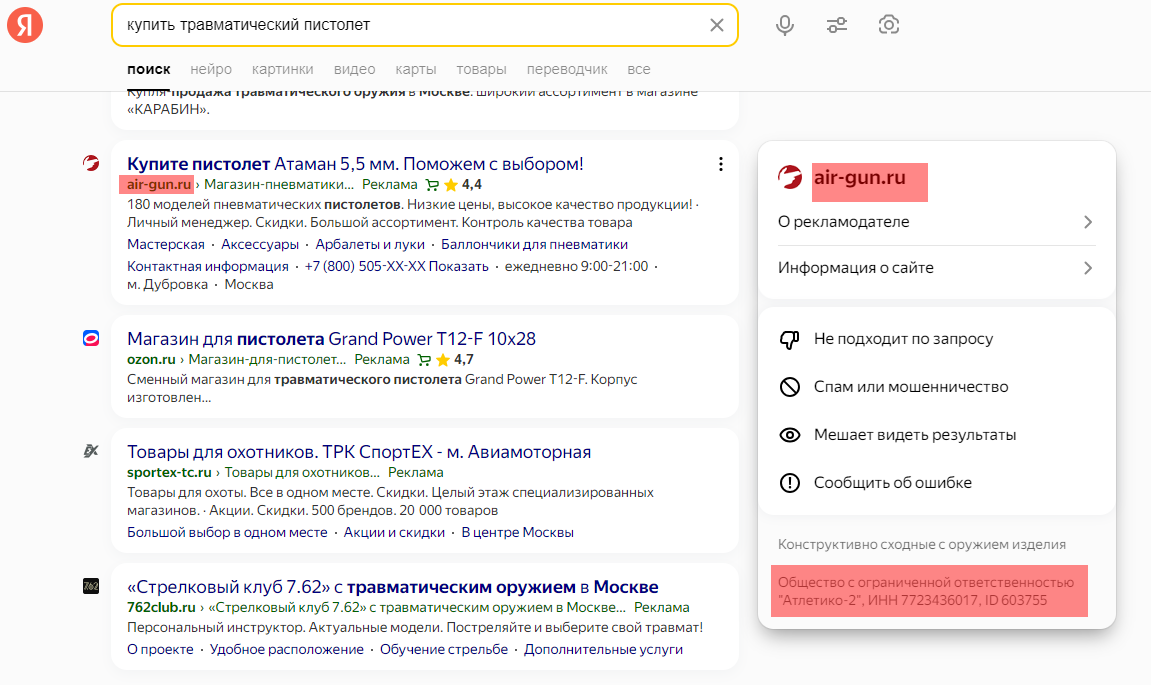This screenshot has width=1151, height=685.
Task: Reveal phone number via 'Показать'
Action: tap(459, 266)
